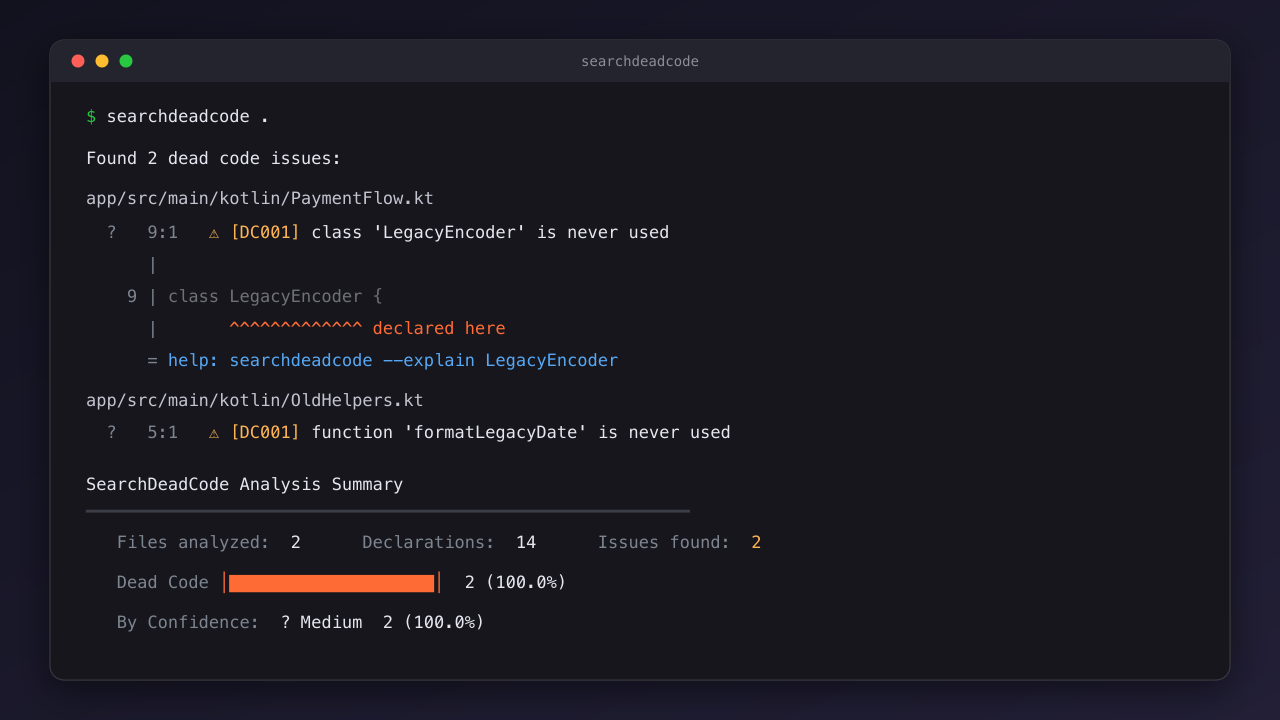Click '2 (100.0%)' beside Dead Code bar
This screenshot has width=1280, height=720.
pos(516,582)
